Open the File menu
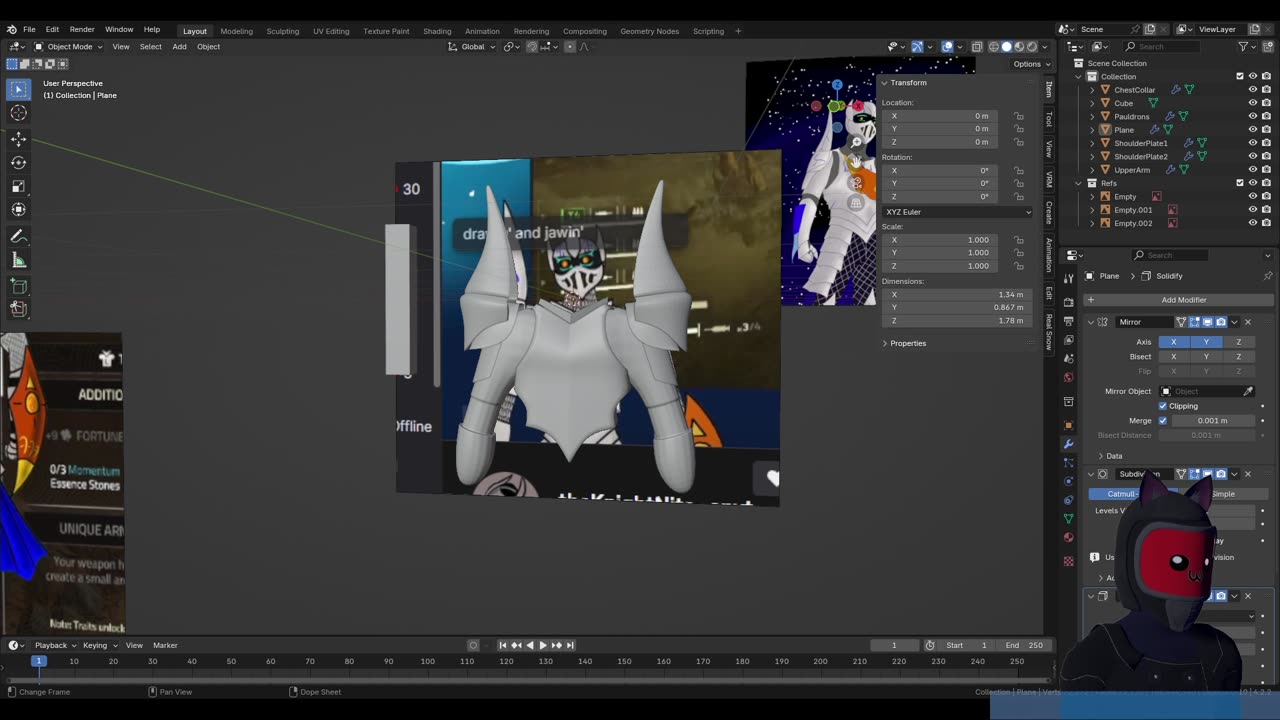This screenshot has height=720, width=1280. (29, 30)
